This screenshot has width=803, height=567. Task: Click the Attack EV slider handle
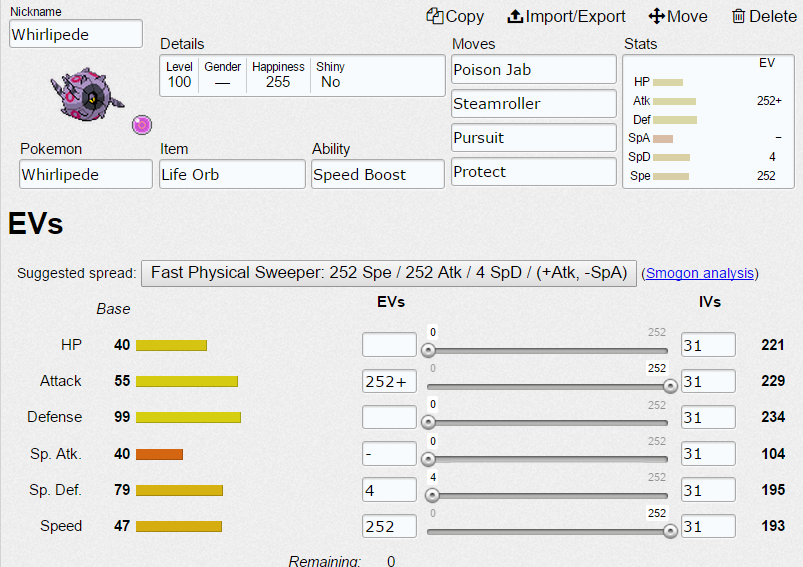pos(670,386)
